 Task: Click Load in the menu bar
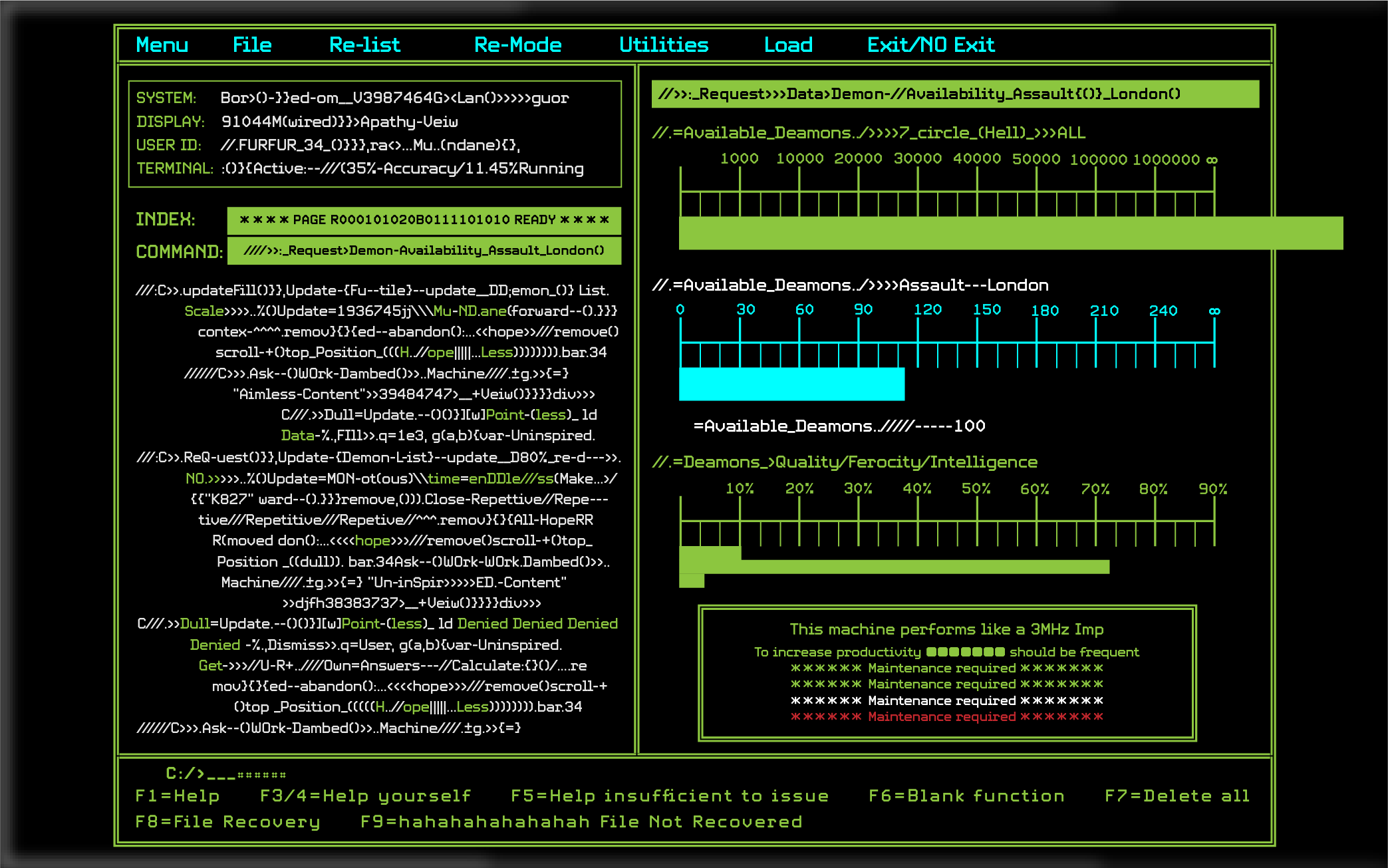(x=788, y=45)
